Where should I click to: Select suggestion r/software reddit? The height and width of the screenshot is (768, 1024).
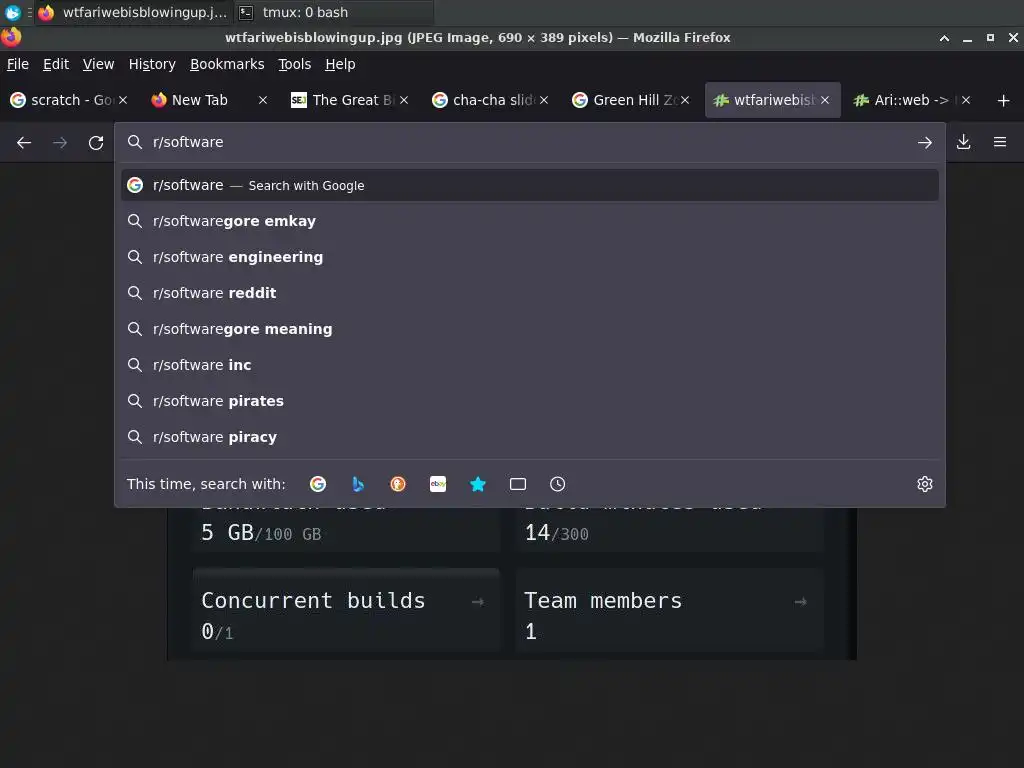[530, 293]
